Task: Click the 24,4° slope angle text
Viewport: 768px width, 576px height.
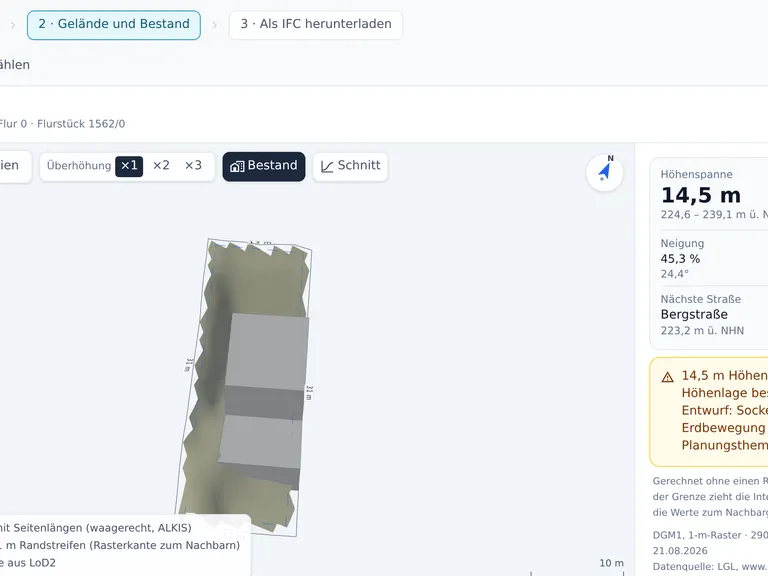Action: point(674,274)
